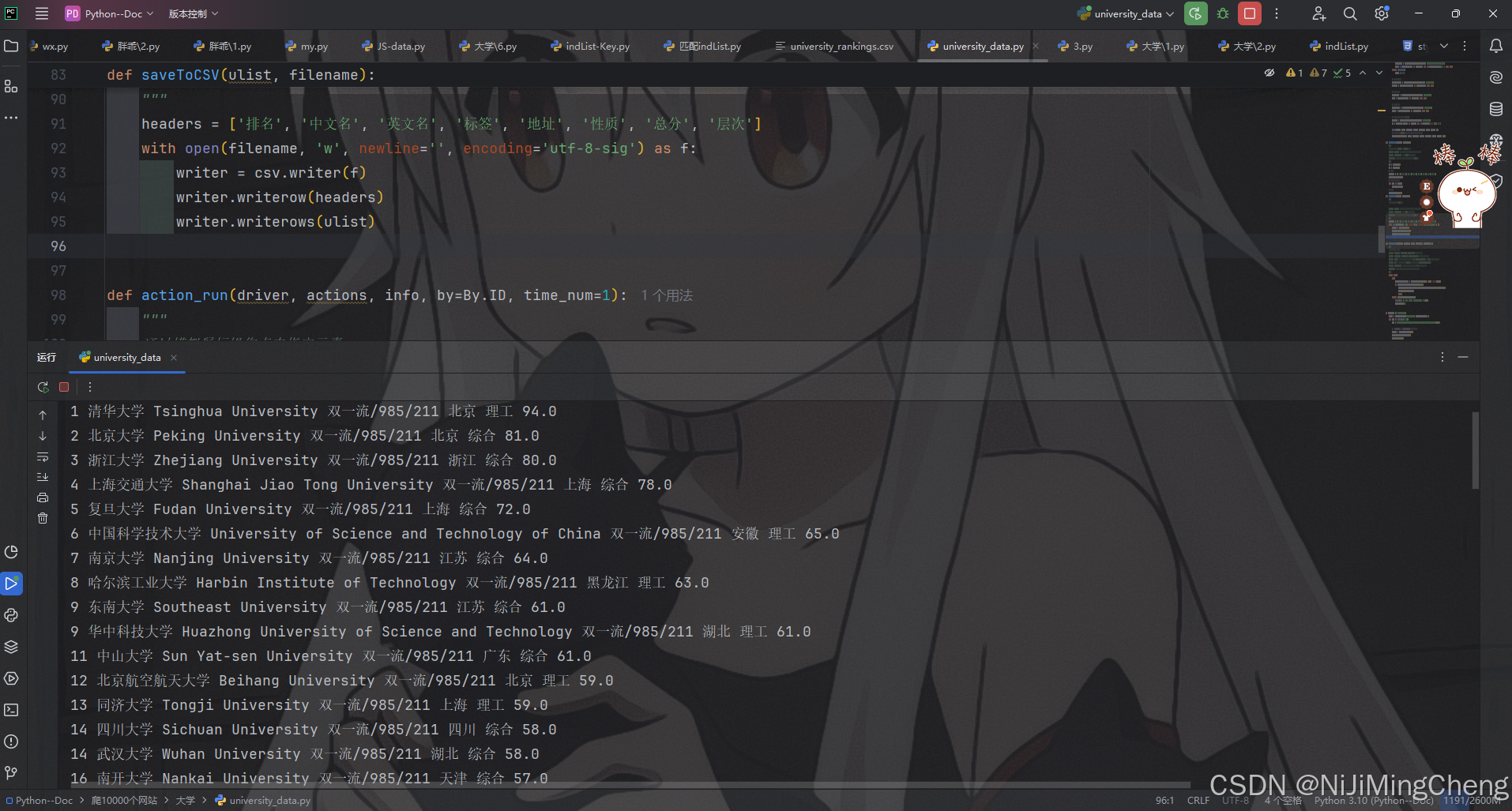Open Run panel more actions menu
Image resolution: width=1512 pixels, height=811 pixels.
pos(89,387)
